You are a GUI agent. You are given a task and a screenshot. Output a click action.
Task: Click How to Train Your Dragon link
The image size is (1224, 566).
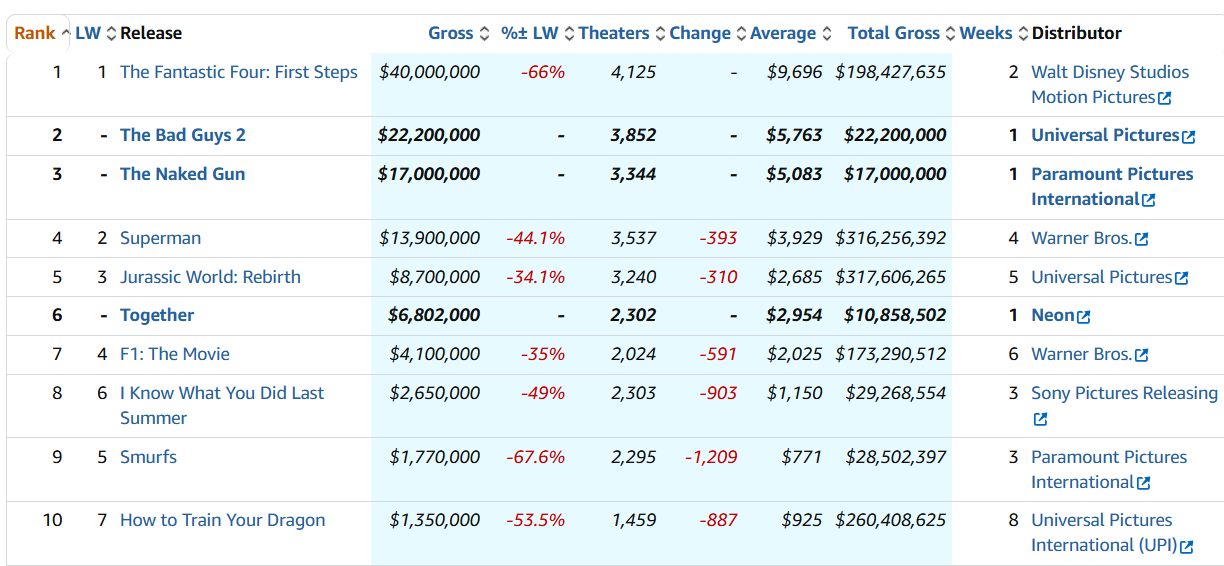[x=222, y=520]
